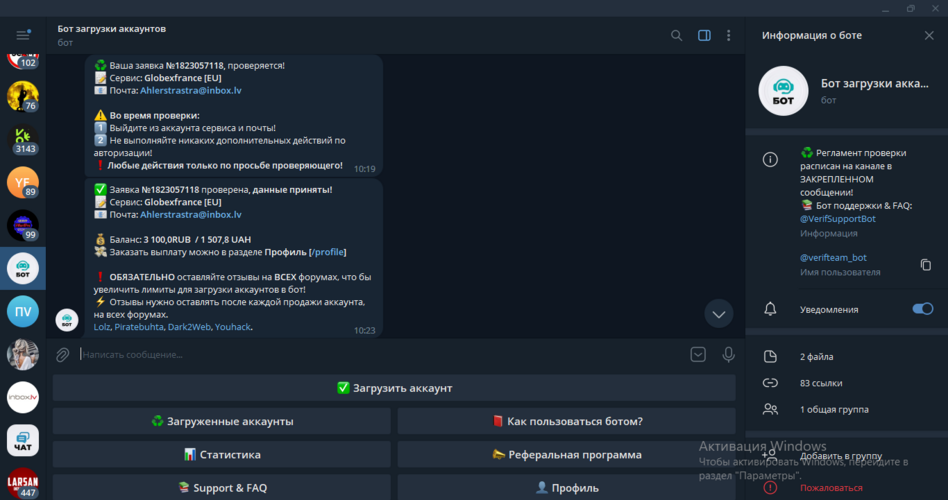Open the ЧАТ chat in sidebar
948x500 pixels.
pyautogui.click(x=23, y=440)
